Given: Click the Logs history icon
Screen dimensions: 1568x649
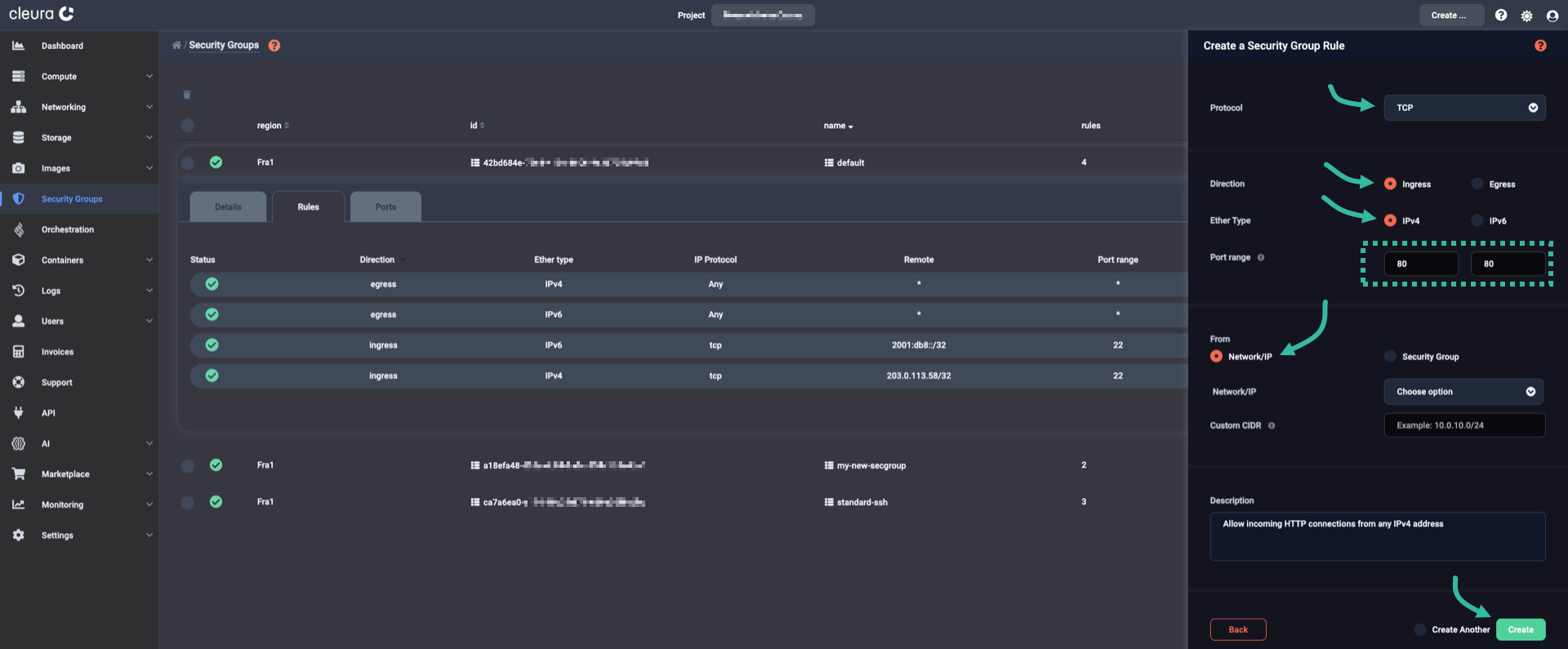Looking at the screenshot, I should click(x=18, y=291).
